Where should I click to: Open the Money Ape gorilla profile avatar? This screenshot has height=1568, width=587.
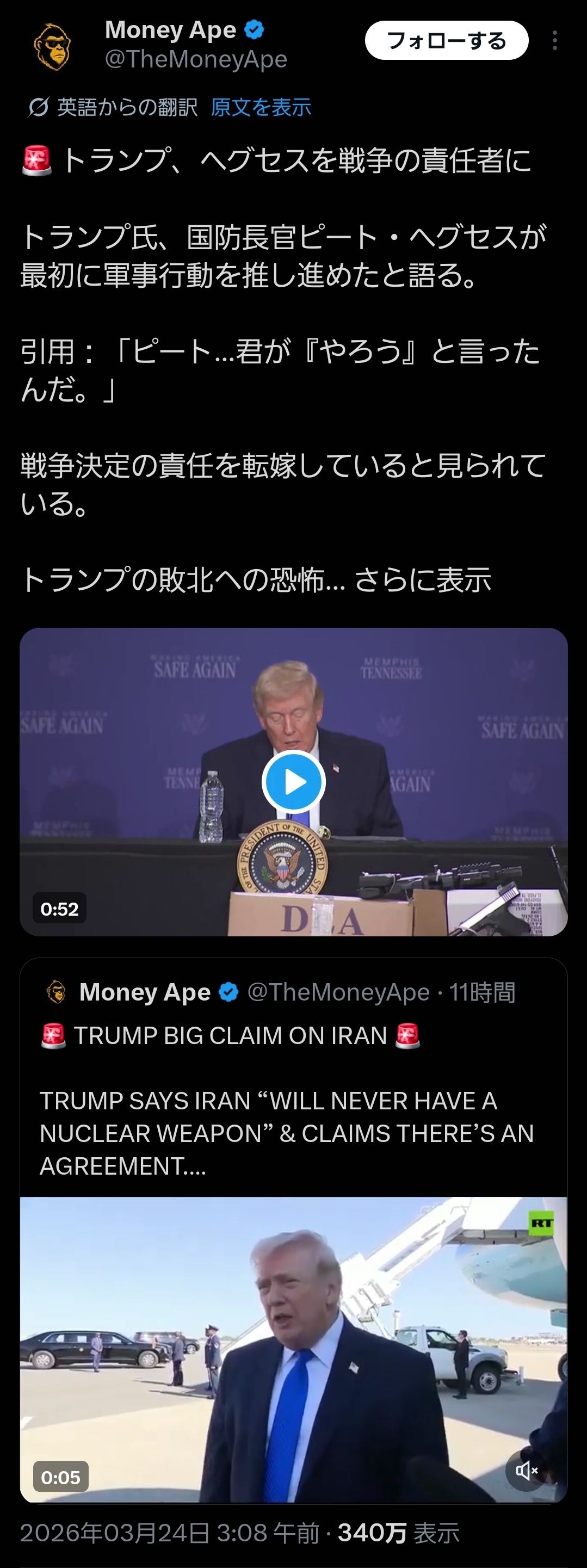pyautogui.click(x=52, y=46)
